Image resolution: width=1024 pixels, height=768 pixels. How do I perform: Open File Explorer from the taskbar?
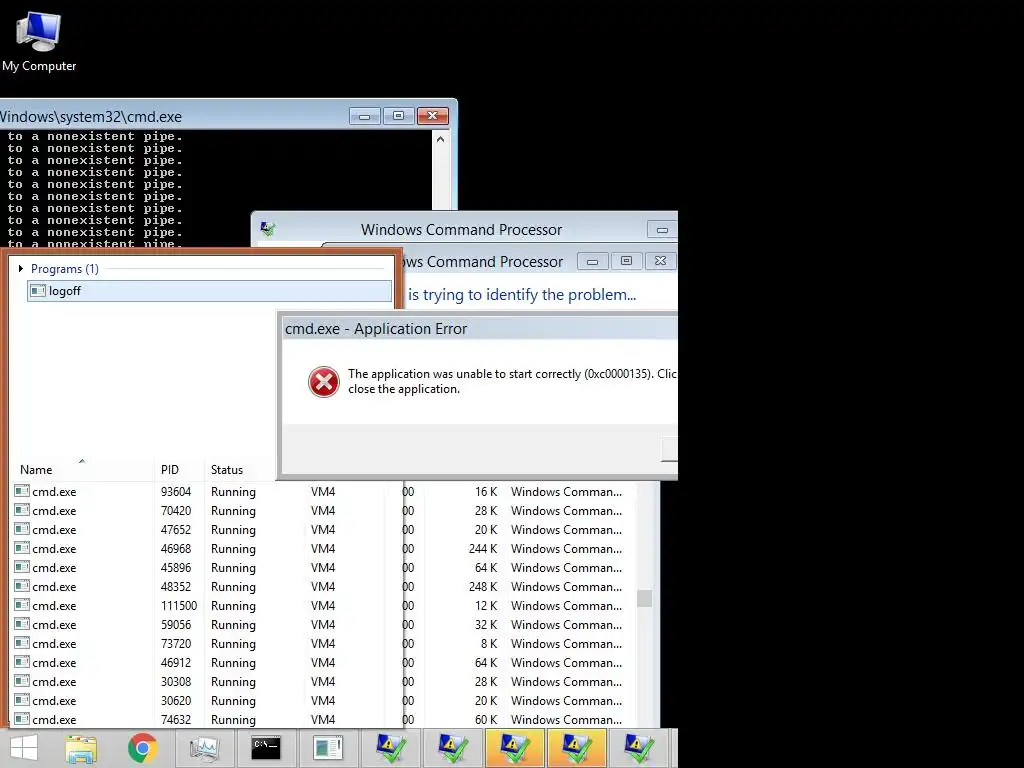[x=81, y=748]
